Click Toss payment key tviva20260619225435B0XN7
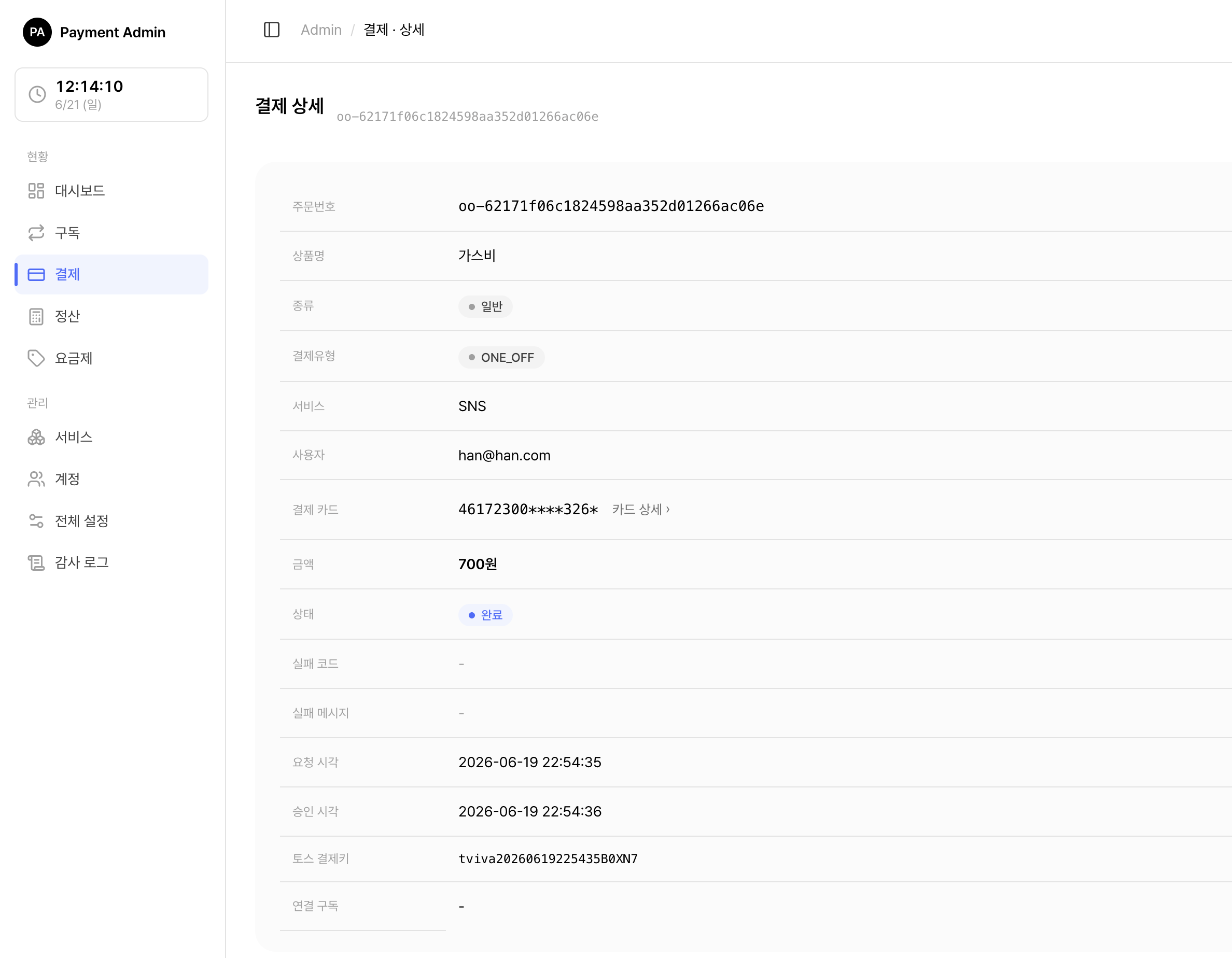The width and height of the screenshot is (1232, 958). point(548,860)
